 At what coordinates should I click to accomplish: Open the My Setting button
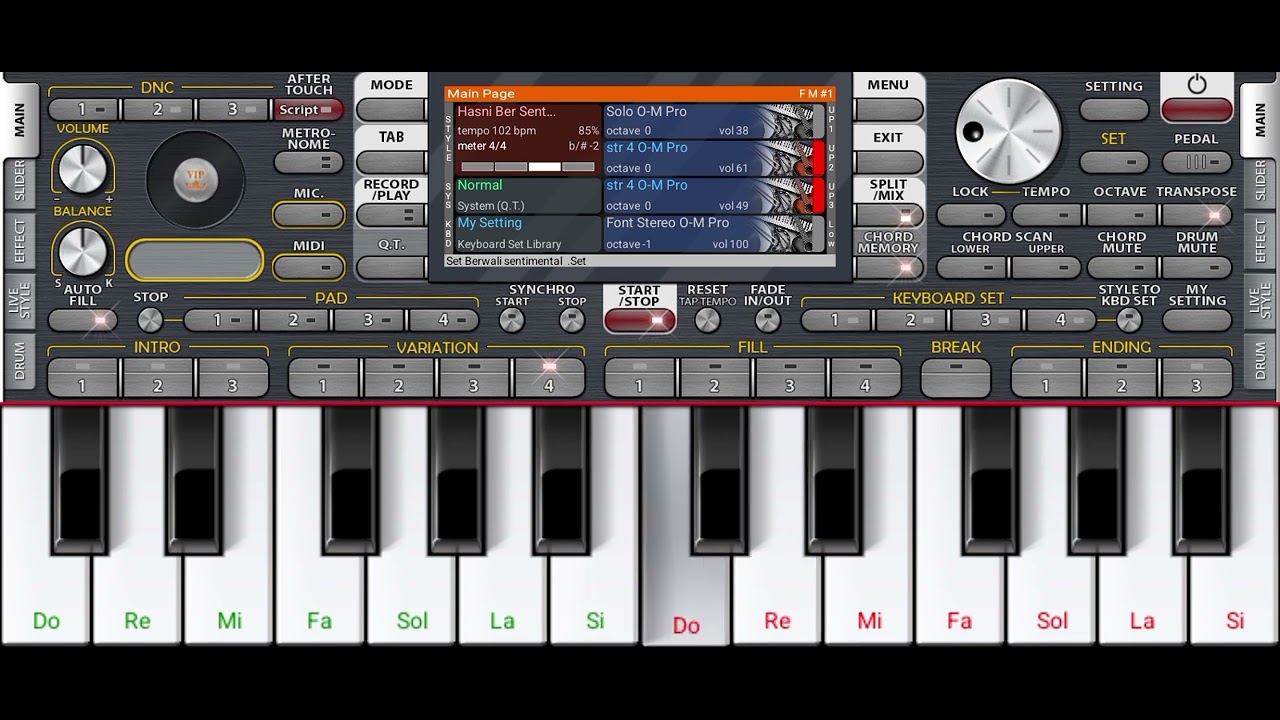(1197, 320)
